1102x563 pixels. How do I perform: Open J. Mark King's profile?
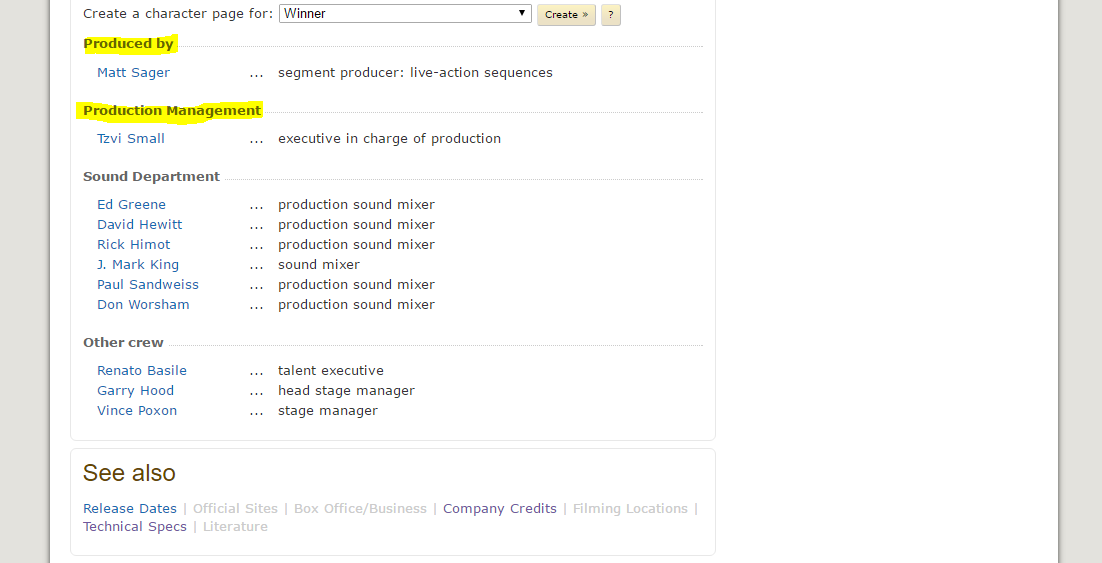pos(138,265)
